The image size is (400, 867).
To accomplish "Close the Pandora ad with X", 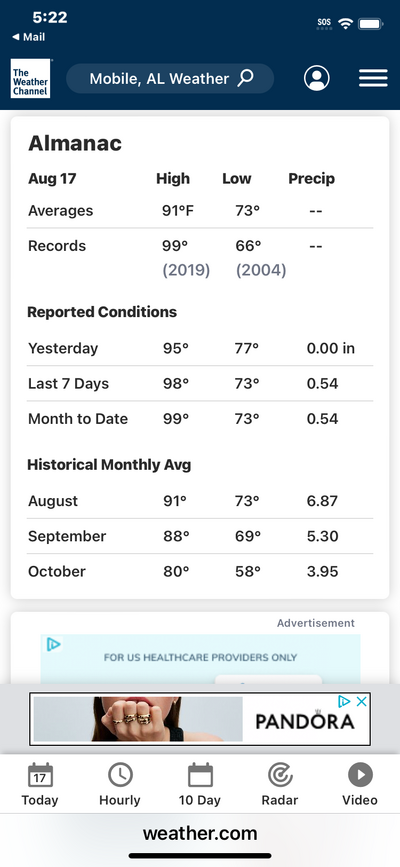I will (361, 702).
